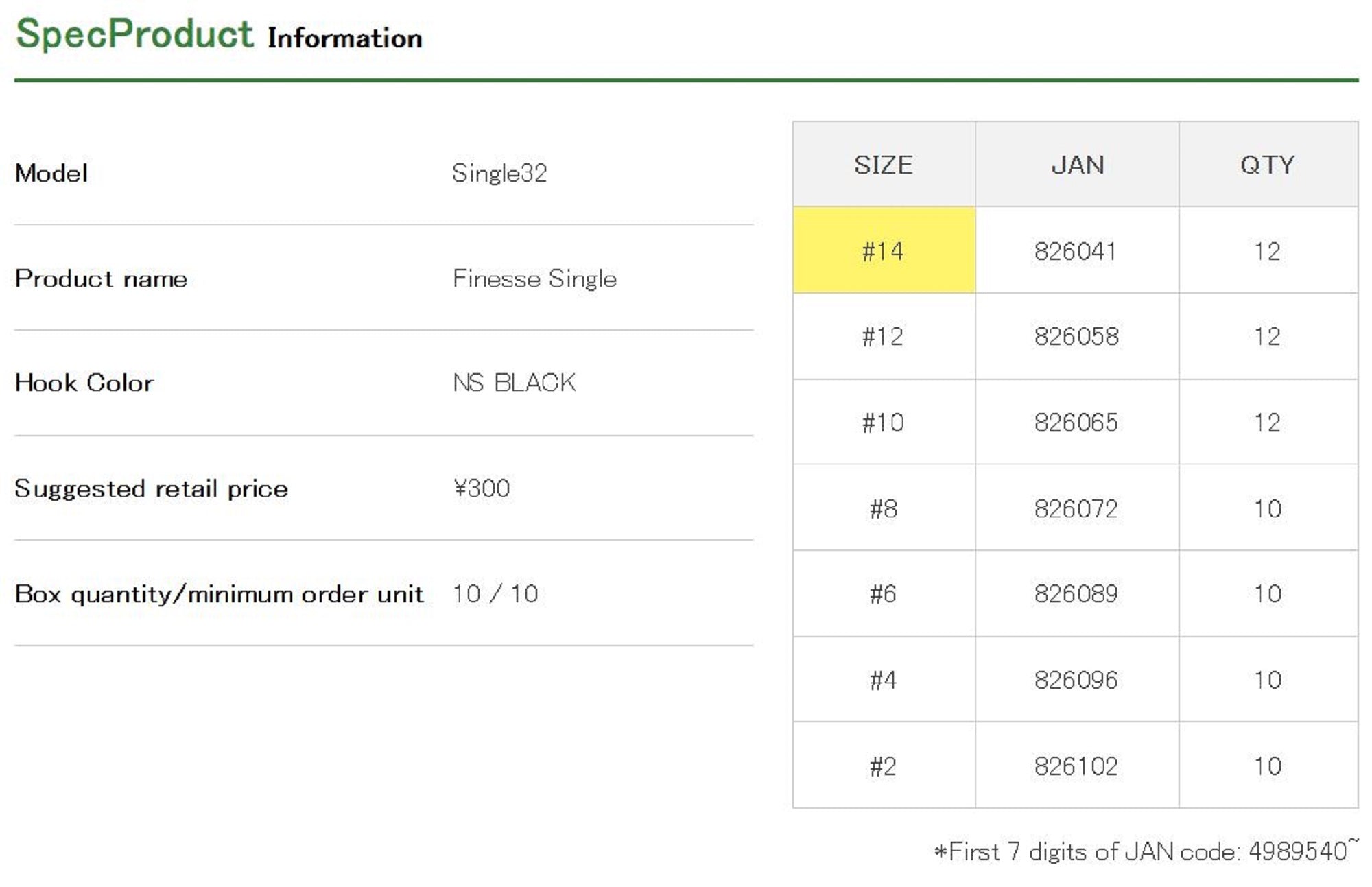The image size is (1372, 887).
Task: Click the SIZE column header
Action: point(883,165)
